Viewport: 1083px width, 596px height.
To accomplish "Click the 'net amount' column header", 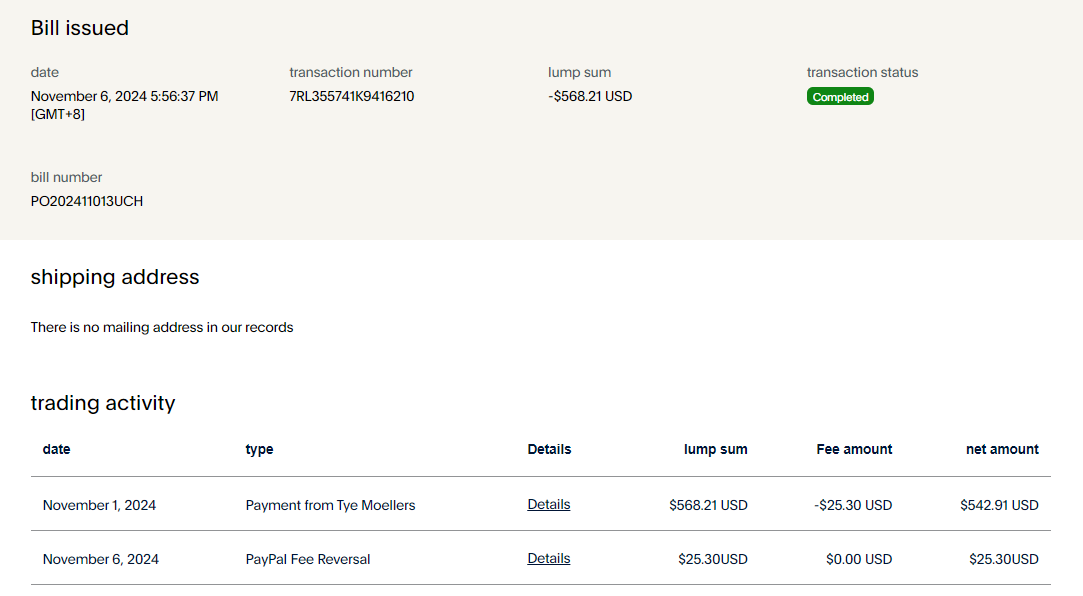I will click(1002, 449).
